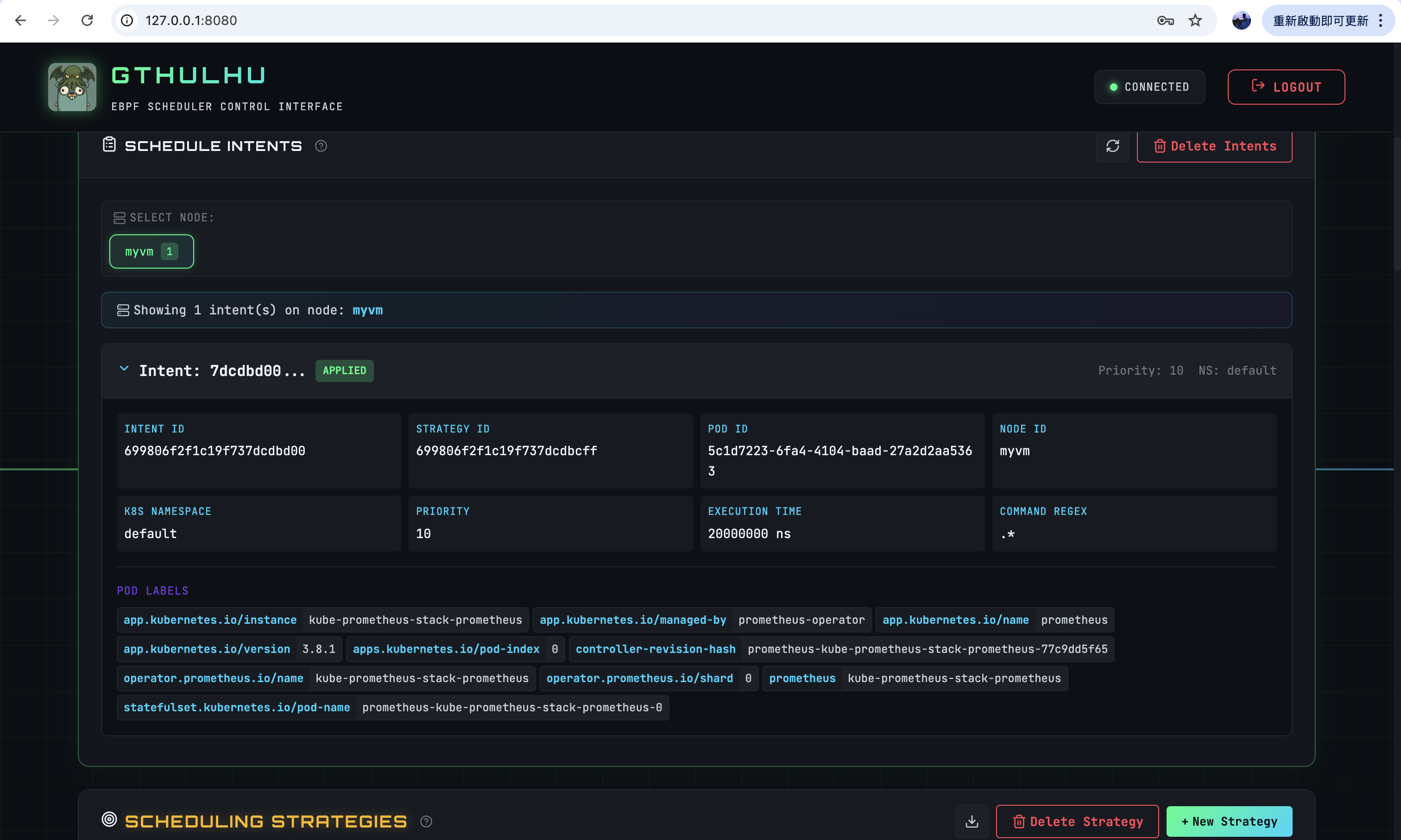Open Schedule Intents help tooltip icon

pyautogui.click(x=321, y=146)
